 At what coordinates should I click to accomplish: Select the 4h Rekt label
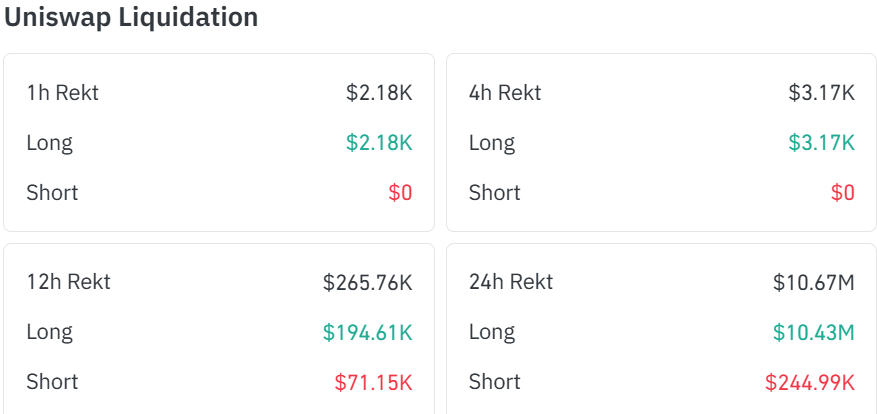click(x=505, y=93)
